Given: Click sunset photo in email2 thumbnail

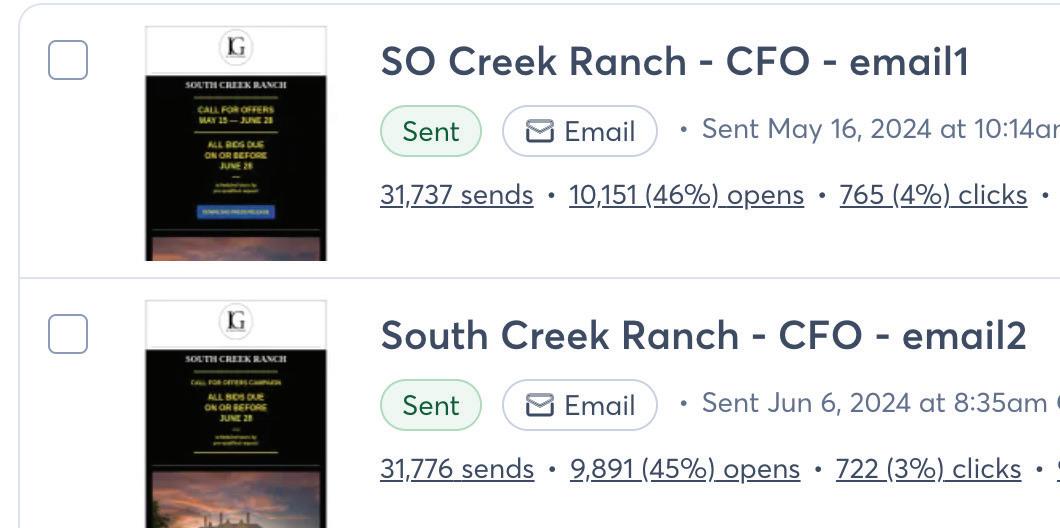Looking at the screenshot, I should (236, 500).
